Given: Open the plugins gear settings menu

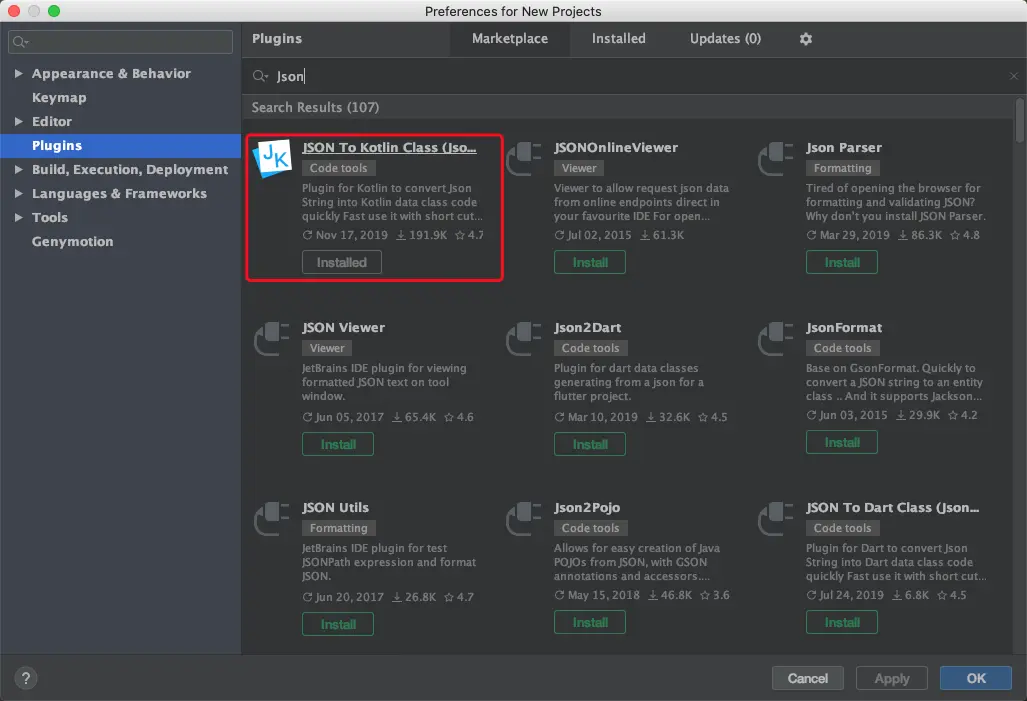Looking at the screenshot, I should [806, 39].
